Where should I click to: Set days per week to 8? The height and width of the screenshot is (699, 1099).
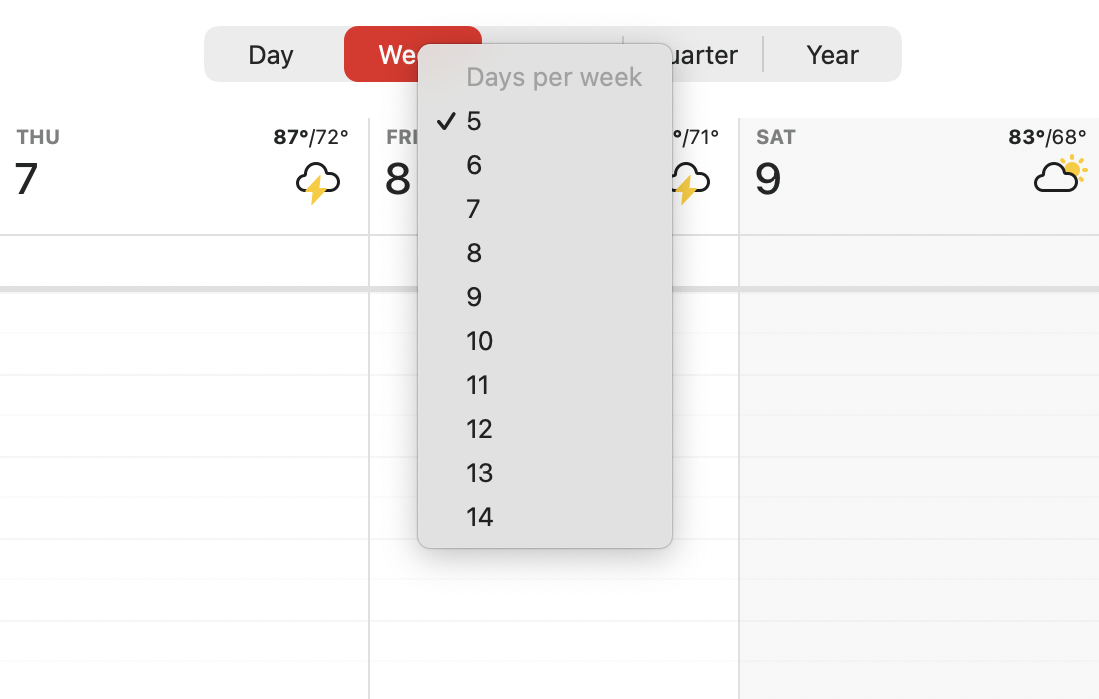pos(545,253)
